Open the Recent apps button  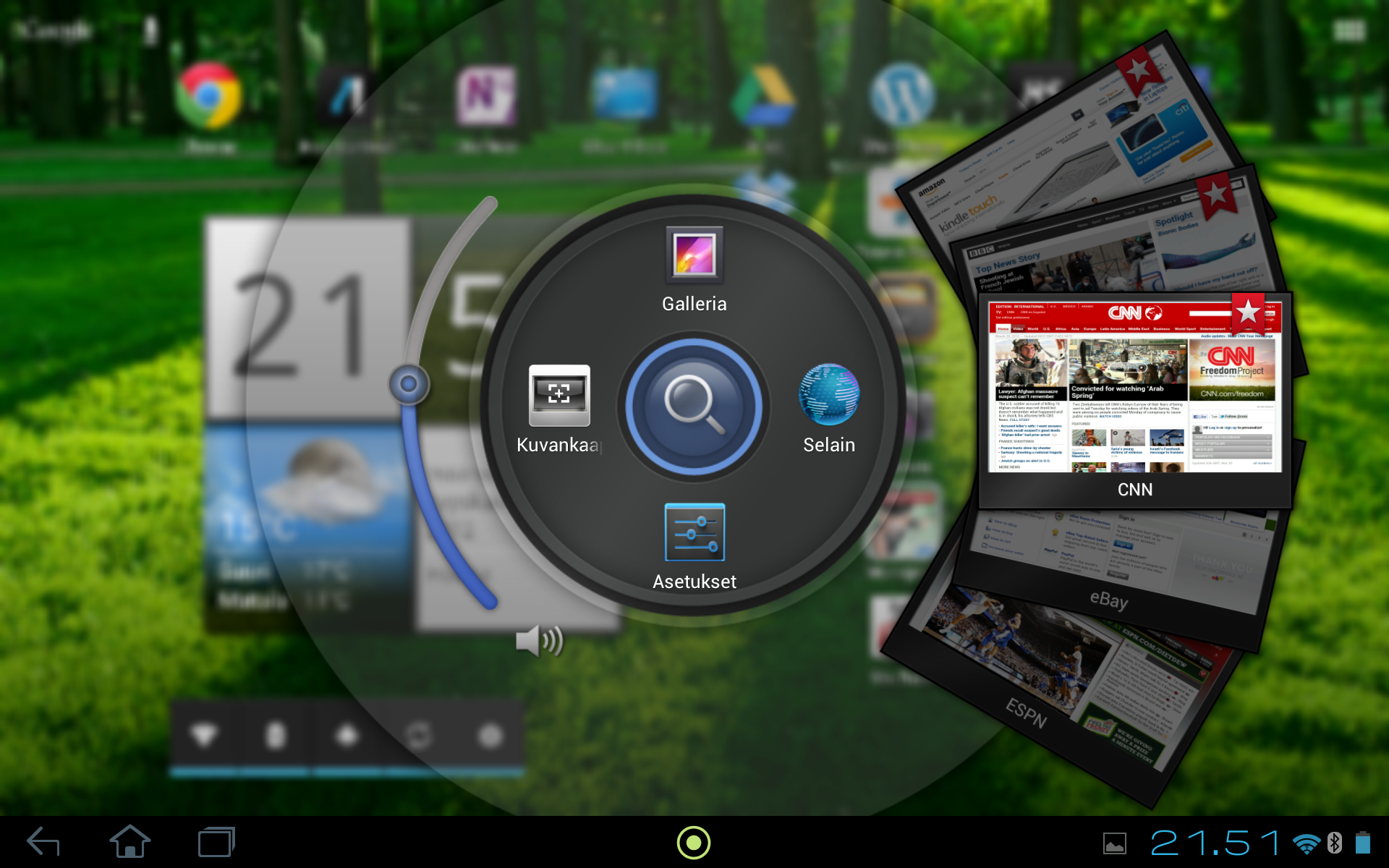(216, 842)
